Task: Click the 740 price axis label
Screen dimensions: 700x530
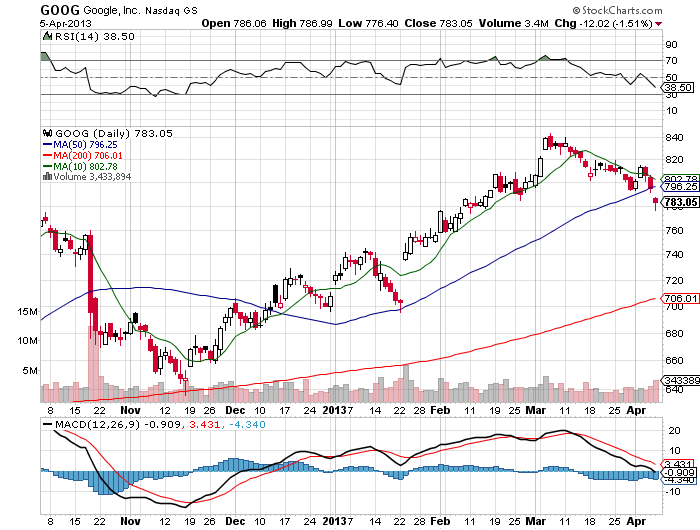Action: [674, 255]
